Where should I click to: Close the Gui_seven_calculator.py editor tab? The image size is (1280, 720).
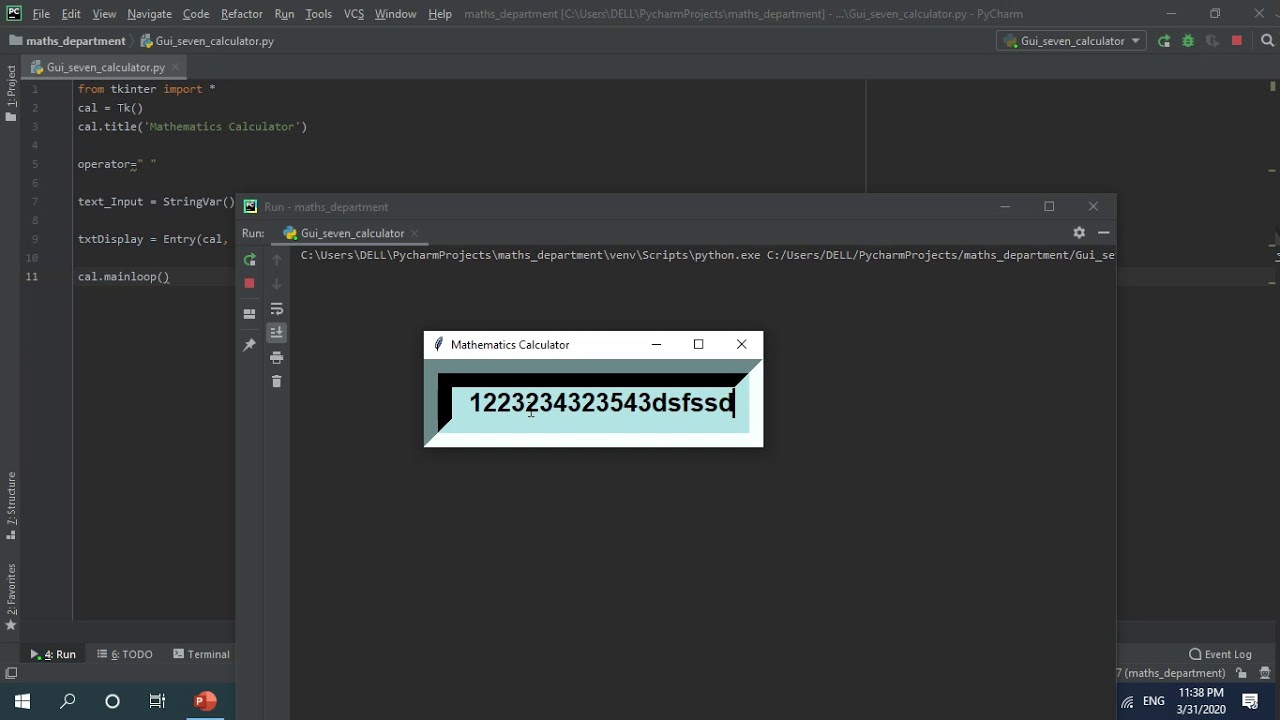175,67
